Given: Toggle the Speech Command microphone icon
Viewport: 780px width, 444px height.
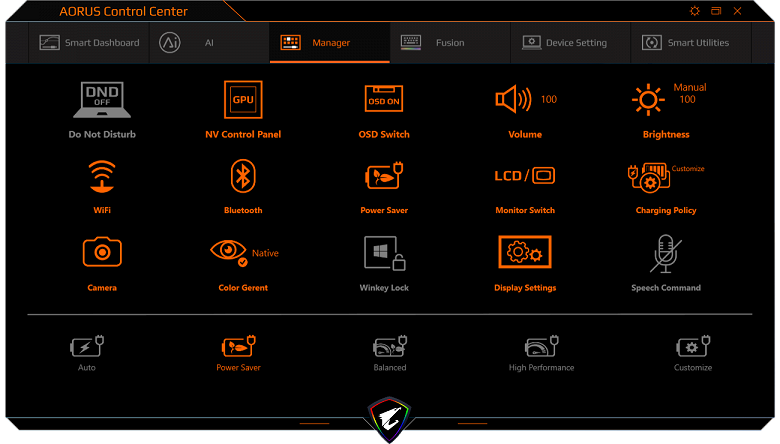Looking at the screenshot, I should [666, 254].
